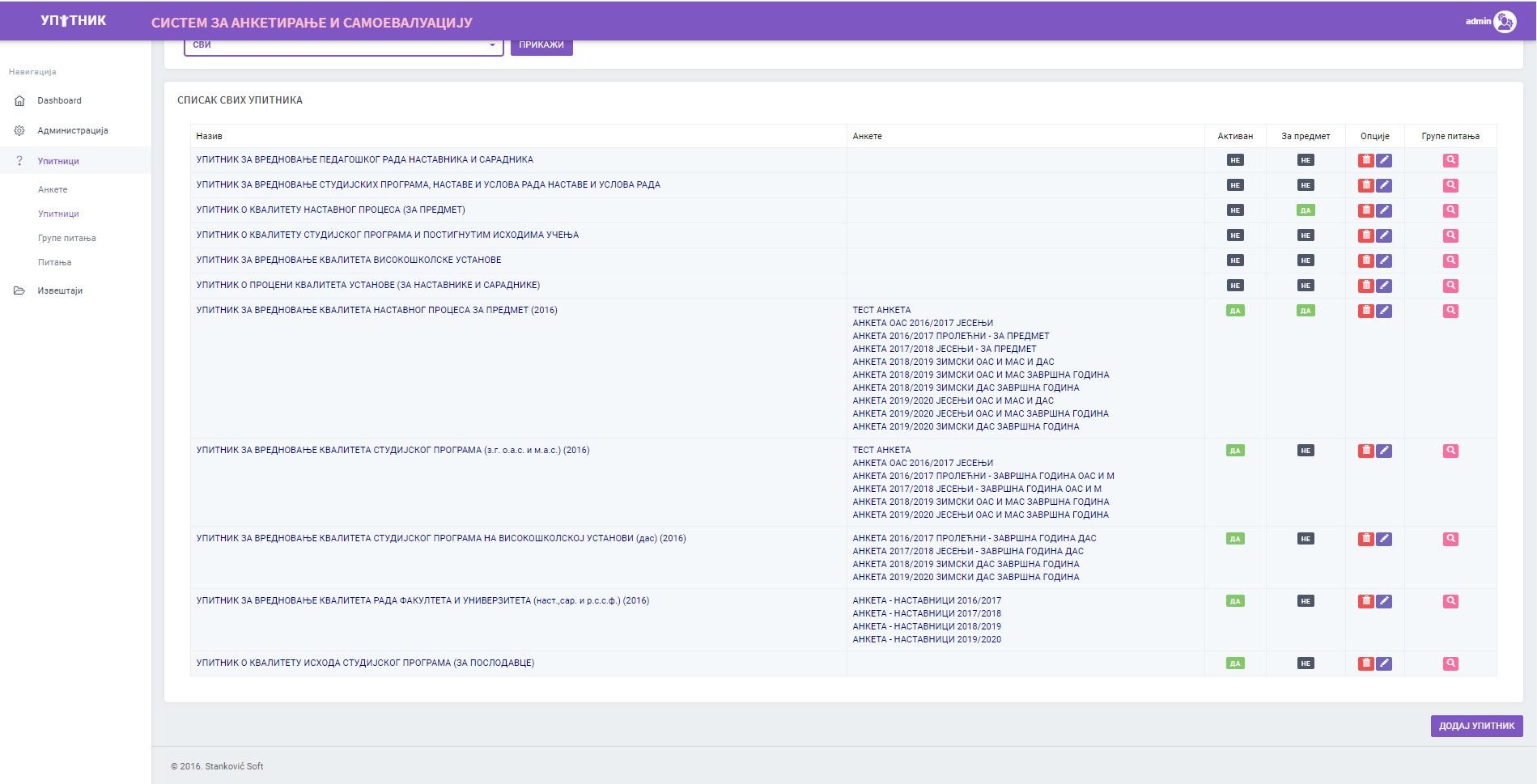Collapse the Упитници sidebar section

click(x=58, y=161)
